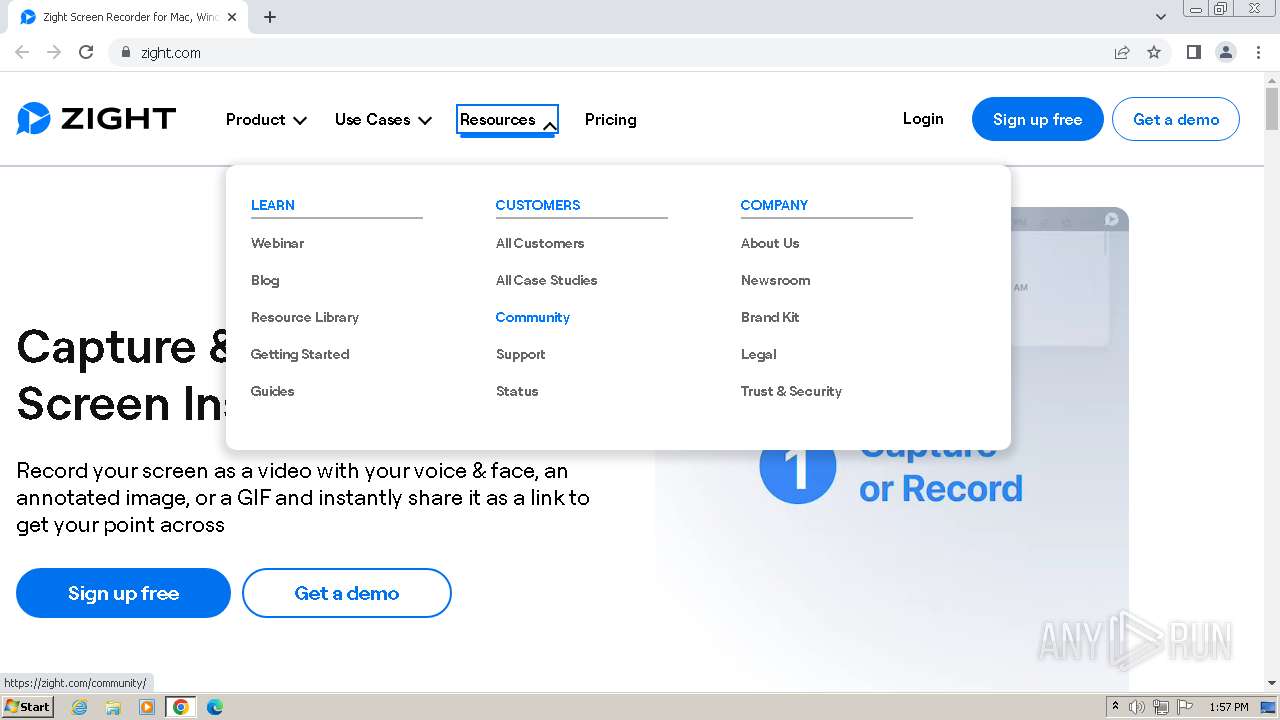This screenshot has height=720, width=1280.
Task: Open the Legal link
Action: (x=758, y=354)
